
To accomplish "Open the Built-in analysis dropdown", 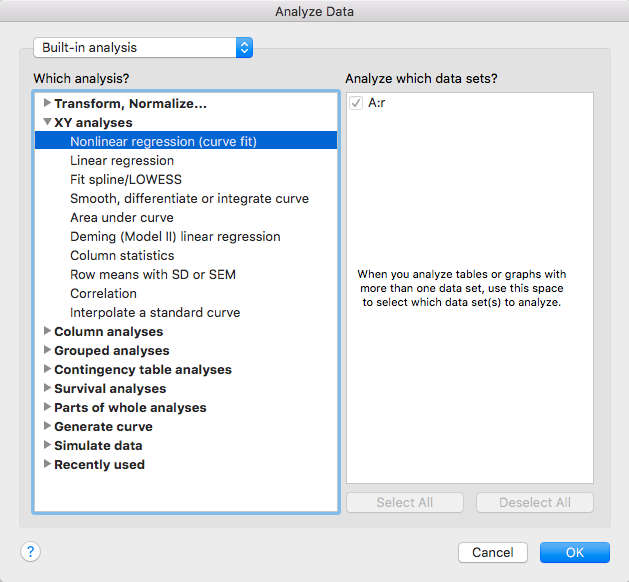I will [143, 47].
